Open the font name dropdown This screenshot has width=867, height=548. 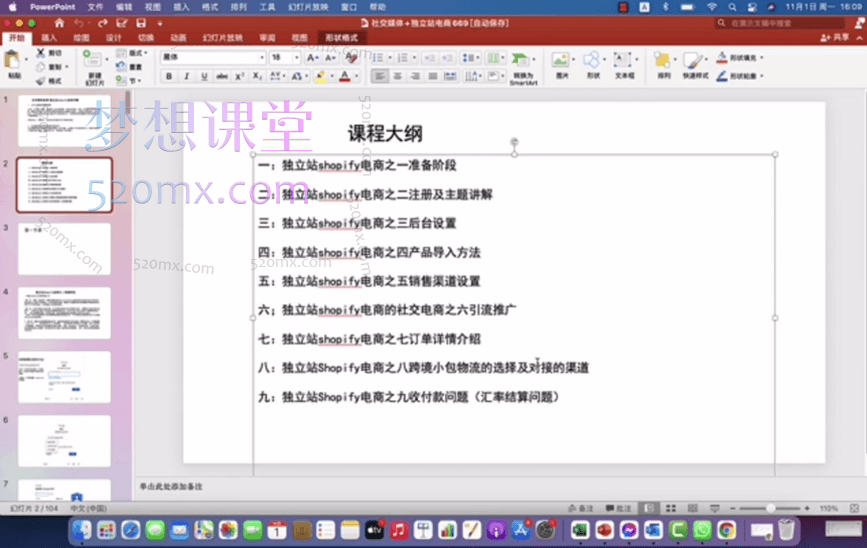coord(262,58)
